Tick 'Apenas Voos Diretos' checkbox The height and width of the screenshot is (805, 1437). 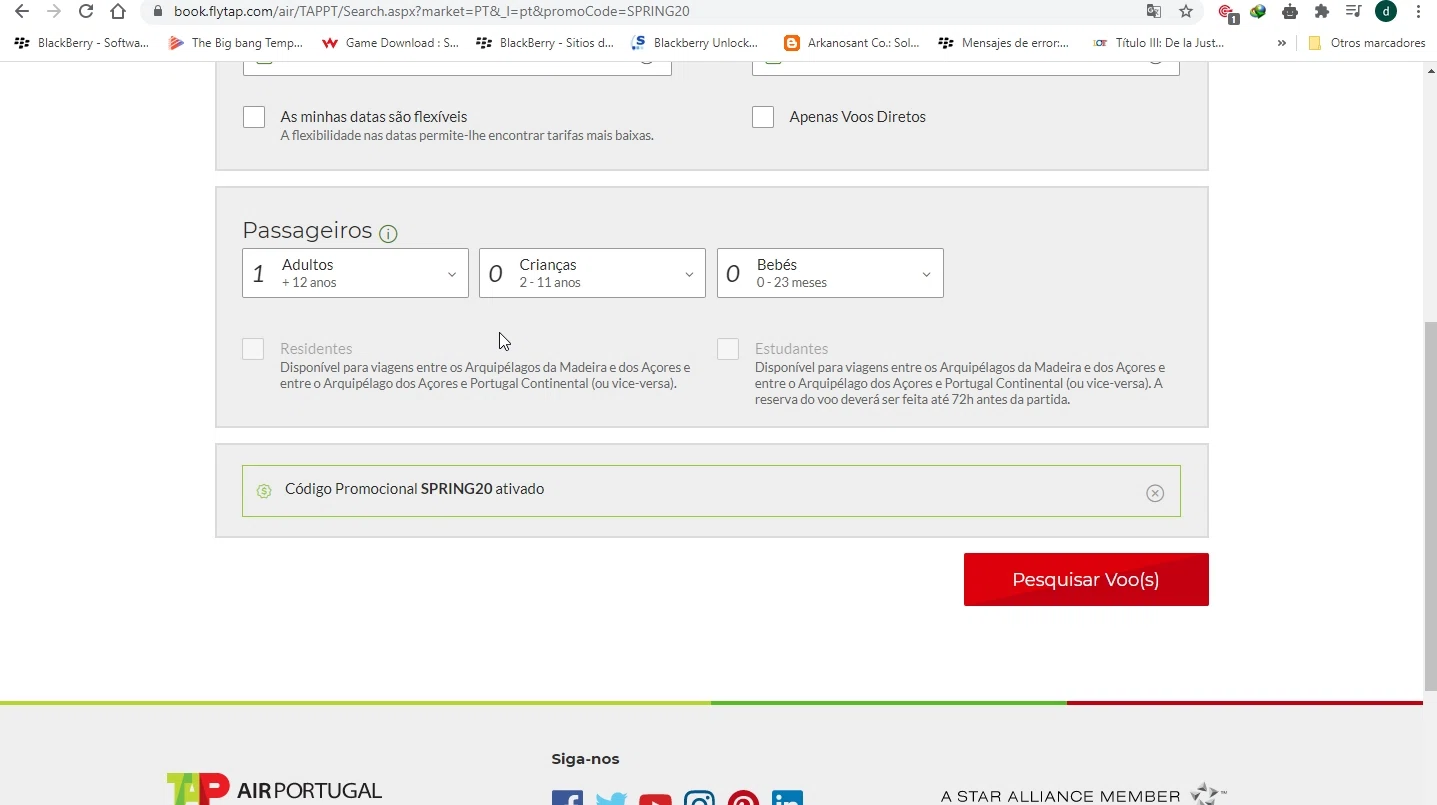[x=763, y=117]
